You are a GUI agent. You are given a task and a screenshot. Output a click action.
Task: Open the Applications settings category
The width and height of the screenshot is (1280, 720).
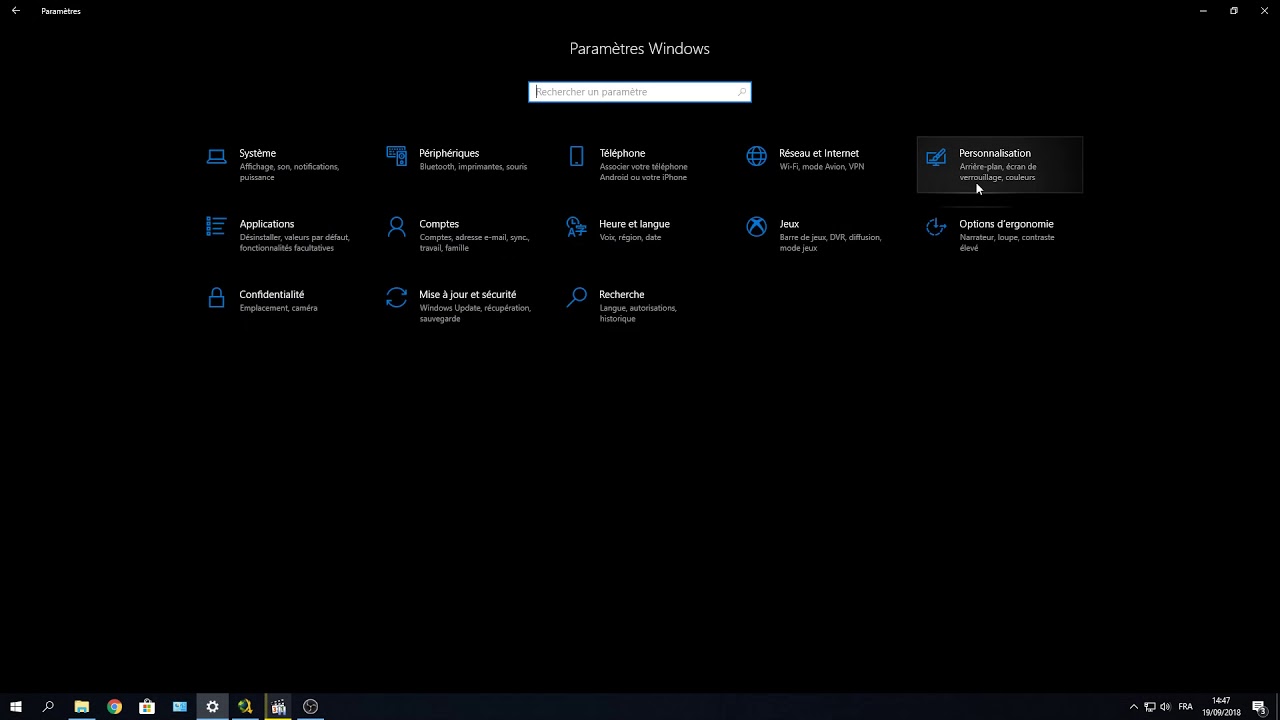tap(281, 235)
